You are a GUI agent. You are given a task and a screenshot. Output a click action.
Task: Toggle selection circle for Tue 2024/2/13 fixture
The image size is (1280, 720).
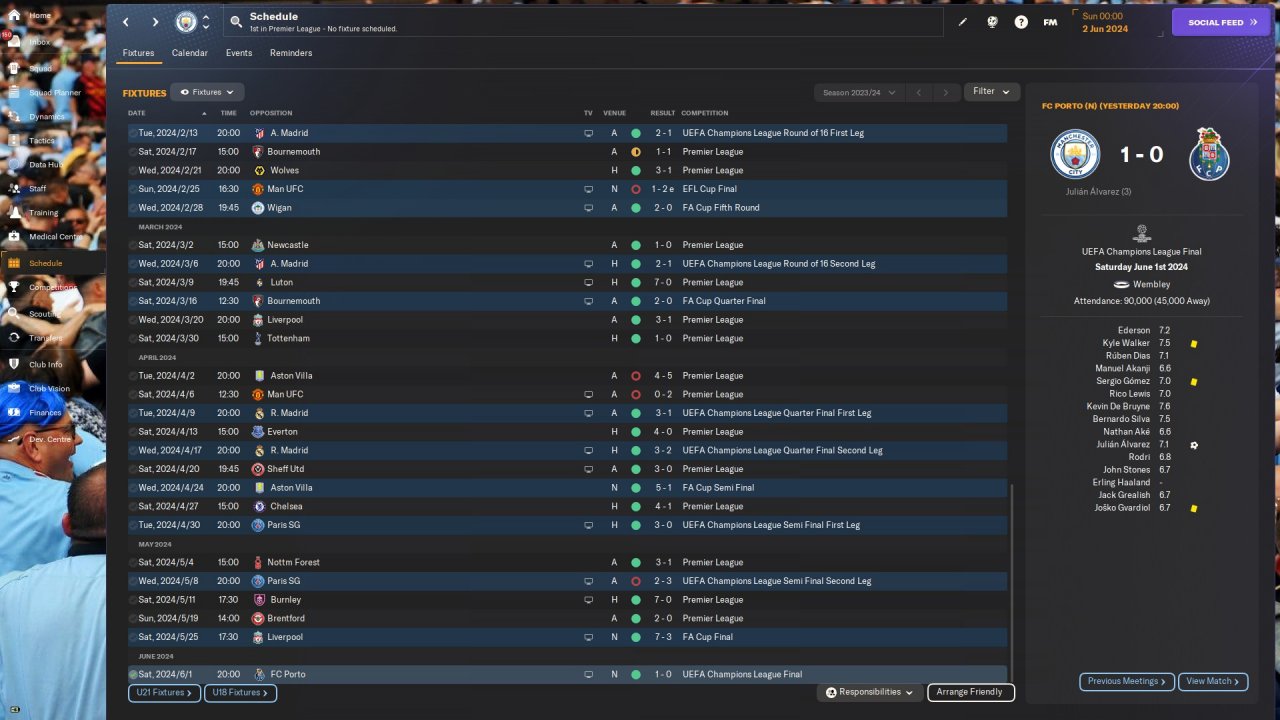[133, 133]
